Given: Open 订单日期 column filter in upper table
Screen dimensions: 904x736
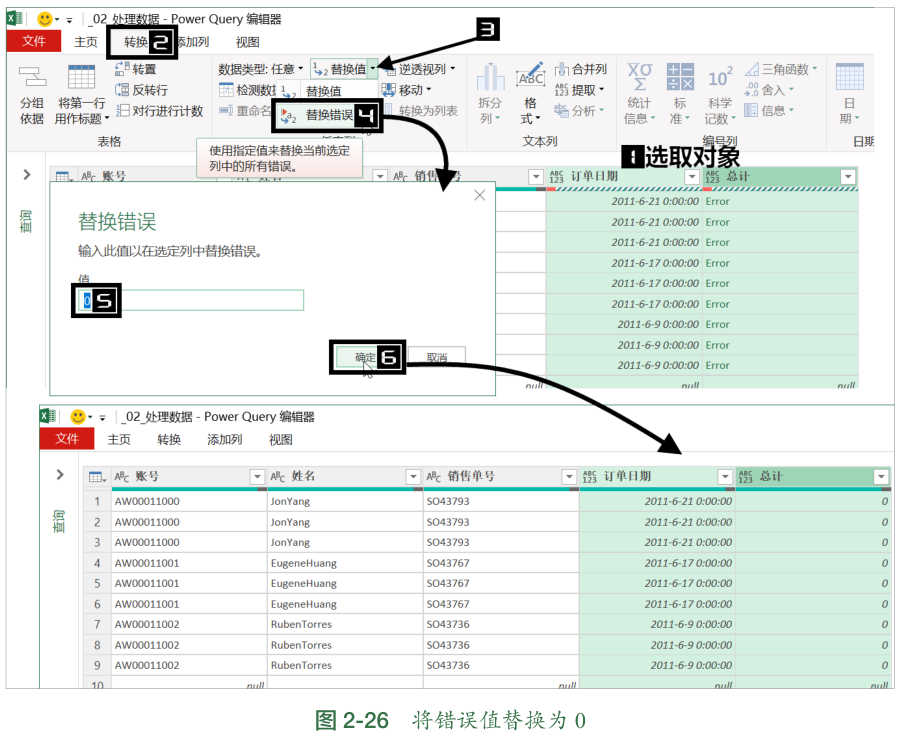Looking at the screenshot, I should pyautogui.click(x=692, y=176).
